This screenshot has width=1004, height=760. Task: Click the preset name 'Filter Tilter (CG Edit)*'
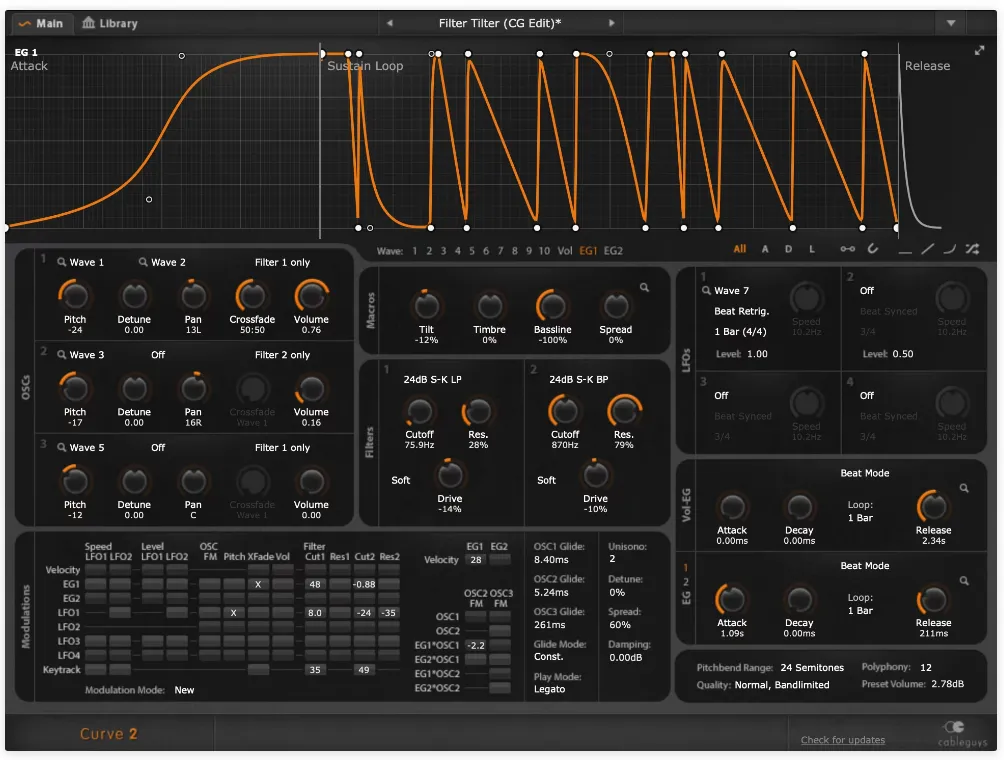tap(499, 23)
